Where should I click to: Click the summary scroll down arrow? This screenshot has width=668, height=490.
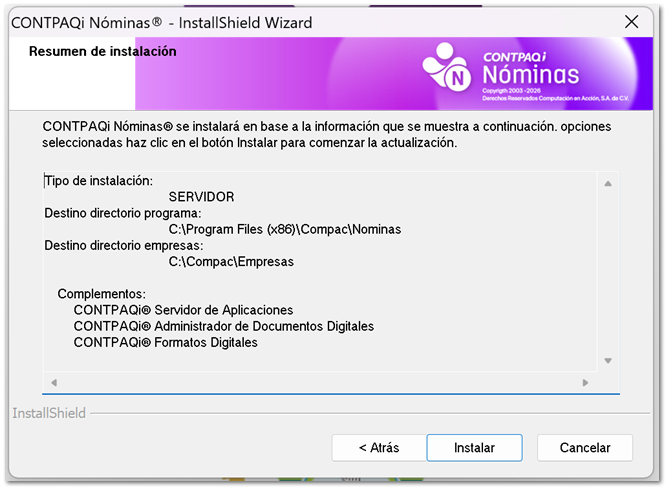(x=608, y=361)
